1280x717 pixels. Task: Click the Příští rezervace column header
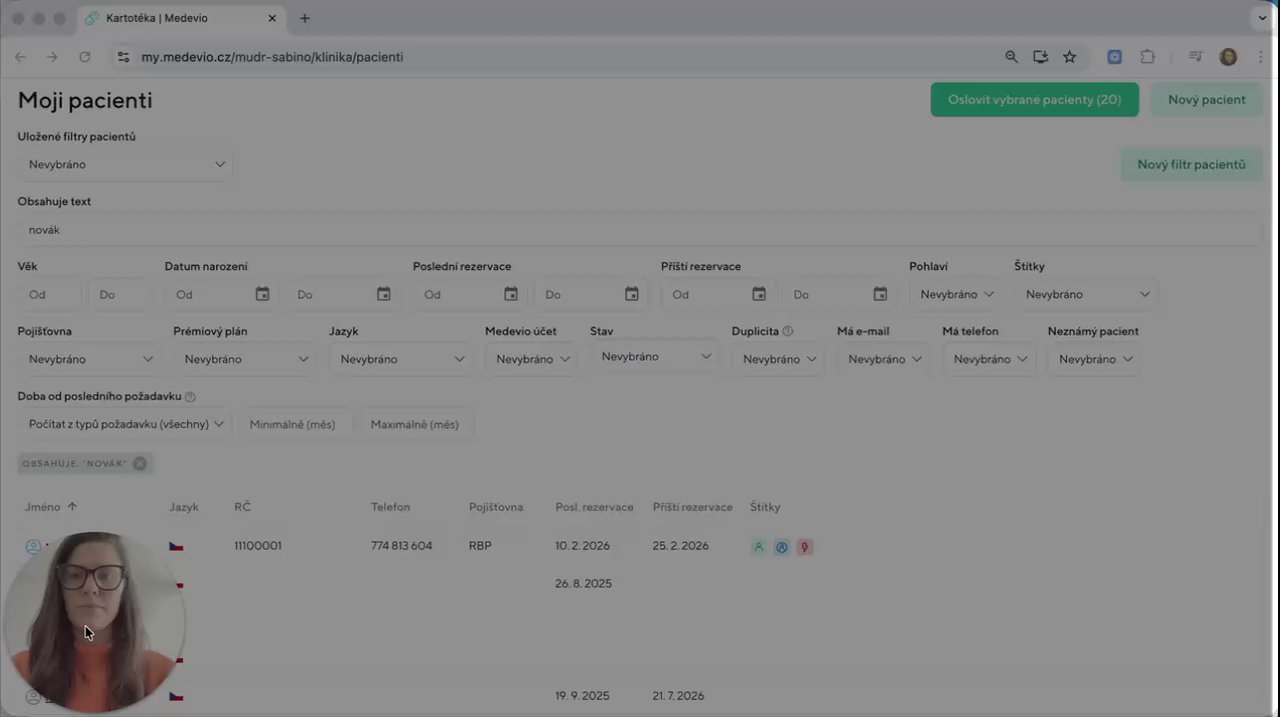[x=692, y=507]
